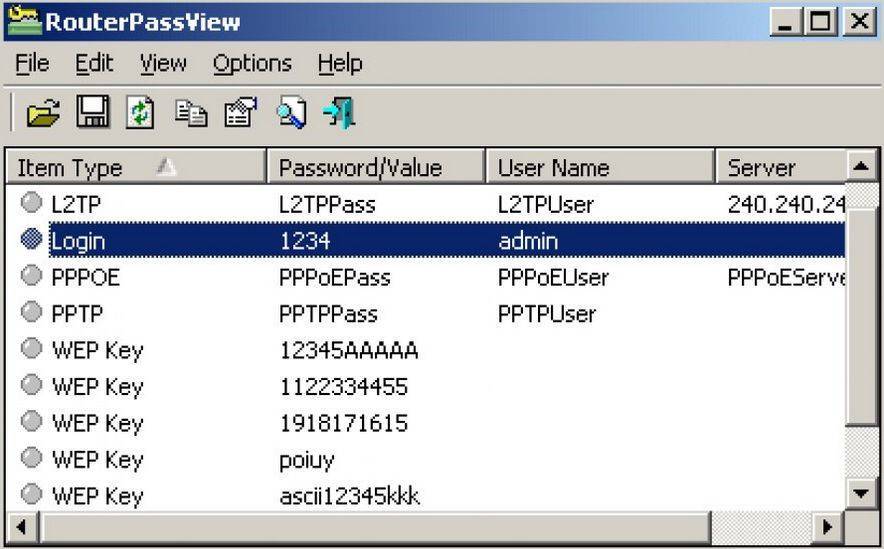This screenshot has width=884, height=549.
Task: Click the Exit door icon
Action: 339,113
